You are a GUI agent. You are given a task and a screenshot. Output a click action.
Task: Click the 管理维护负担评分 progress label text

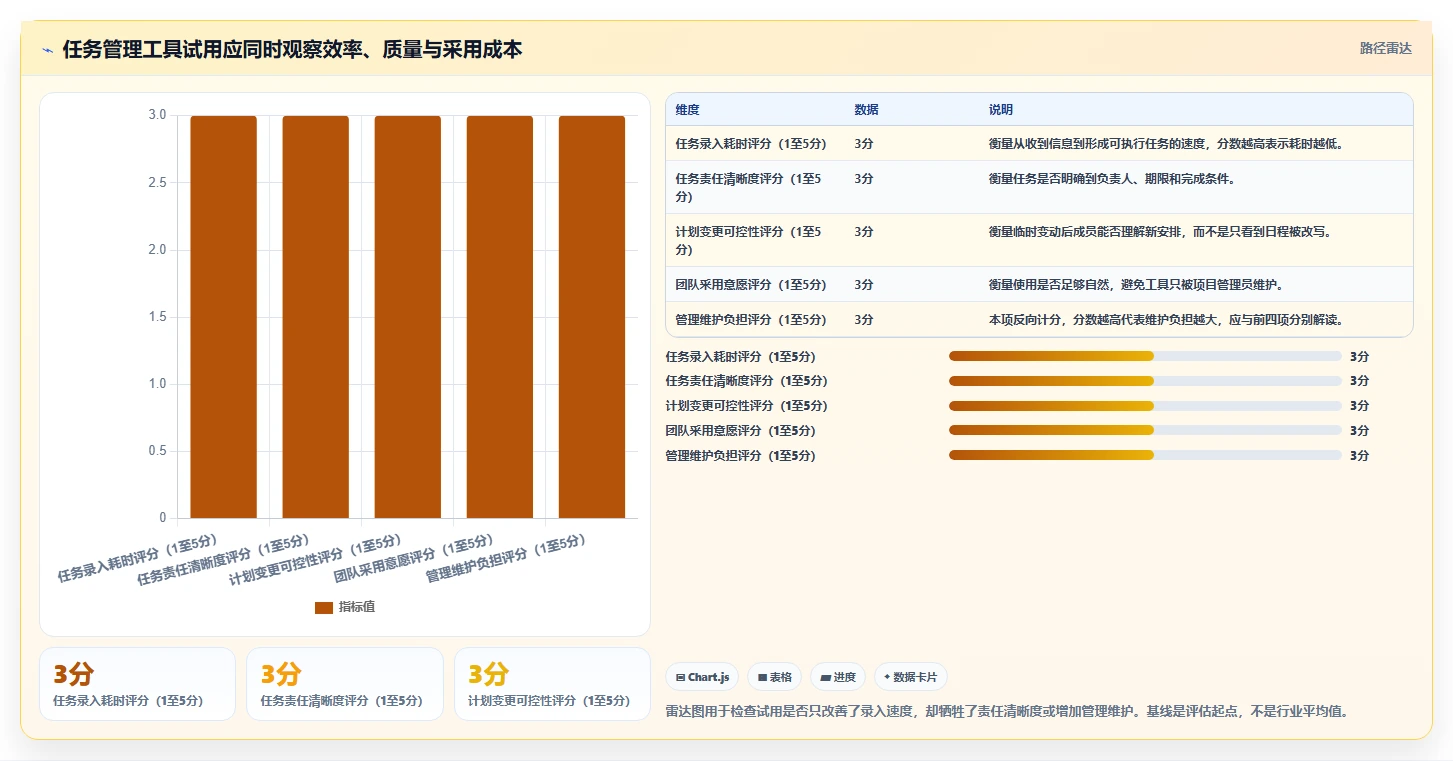click(740, 456)
